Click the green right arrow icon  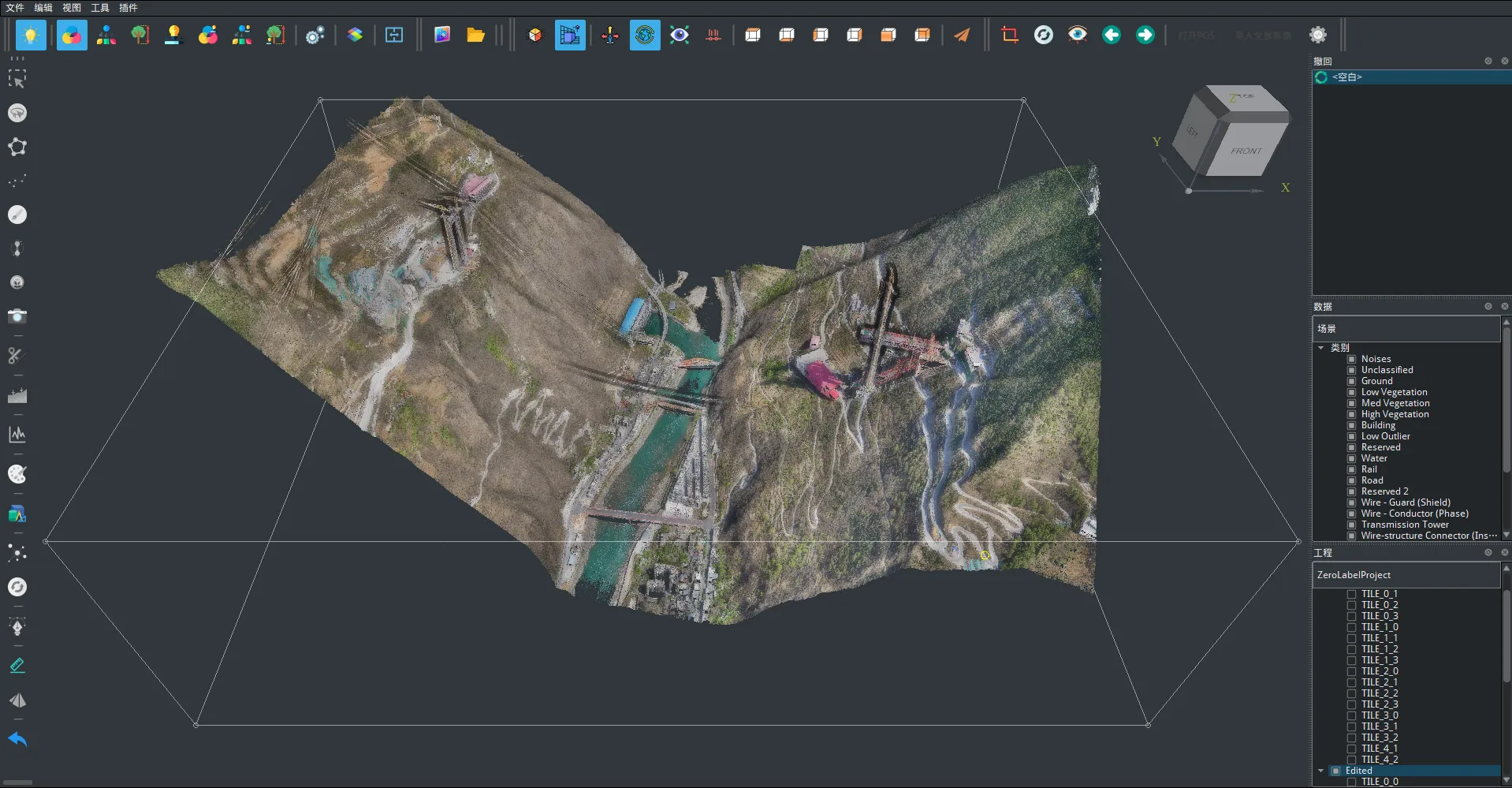pyautogui.click(x=1145, y=35)
